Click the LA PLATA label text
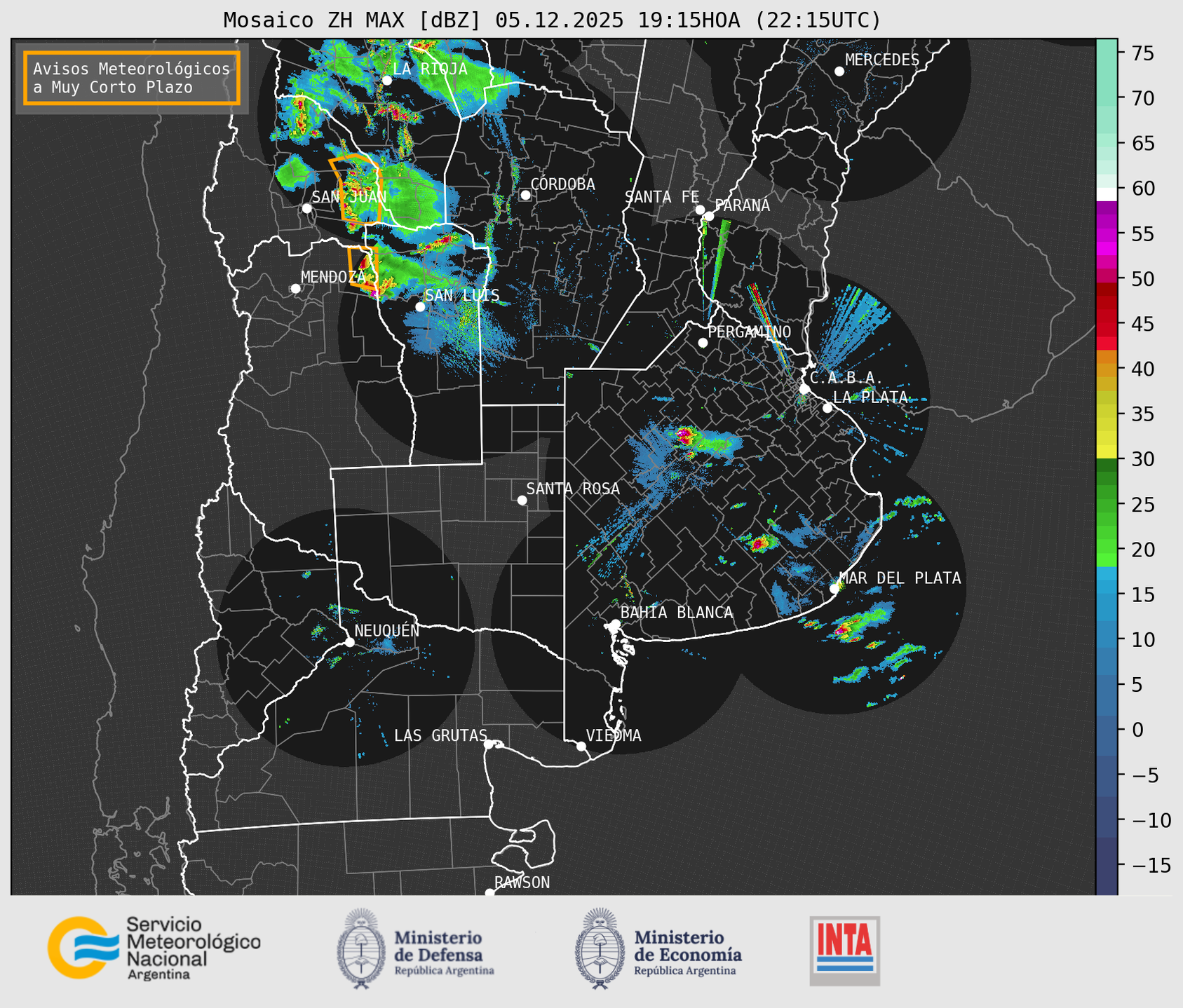This screenshot has width=1183, height=1008. point(870,397)
